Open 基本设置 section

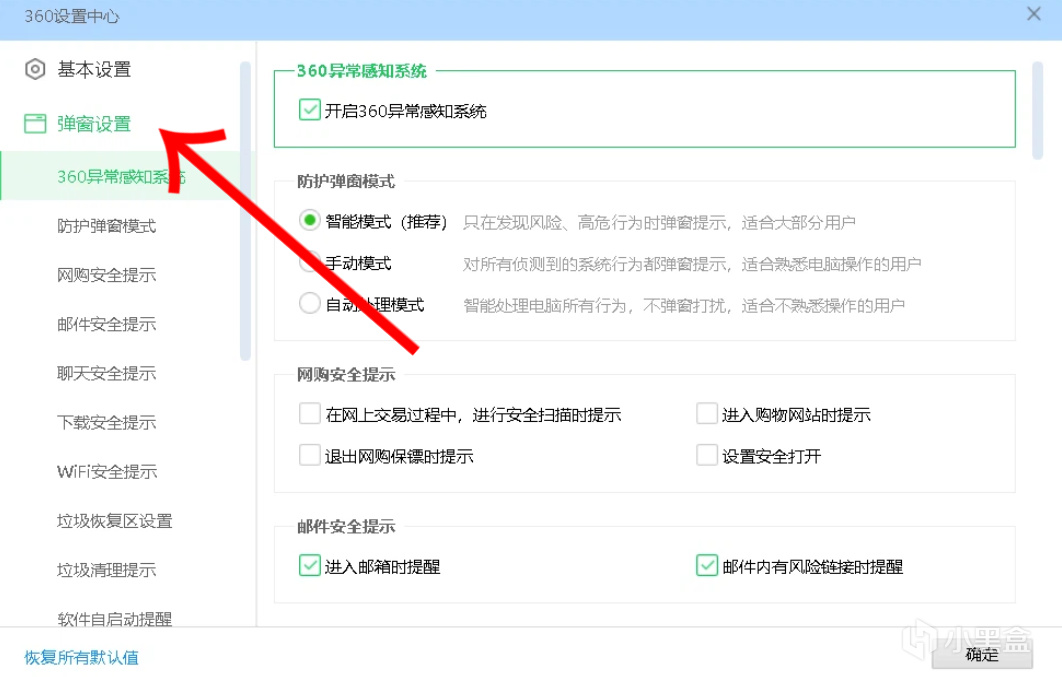click(x=94, y=69)
